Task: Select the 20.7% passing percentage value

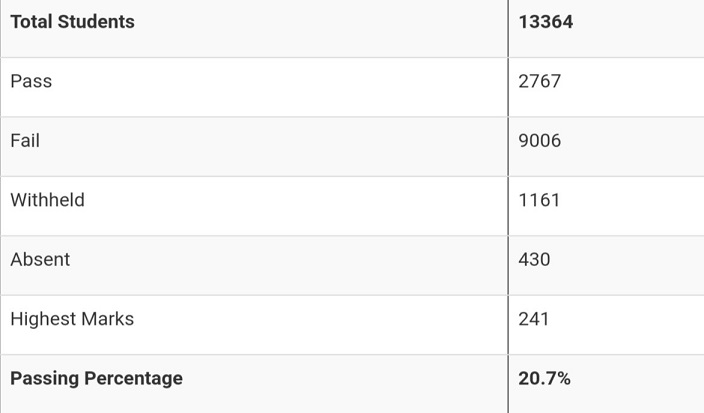Action: [x=544, y=378]
